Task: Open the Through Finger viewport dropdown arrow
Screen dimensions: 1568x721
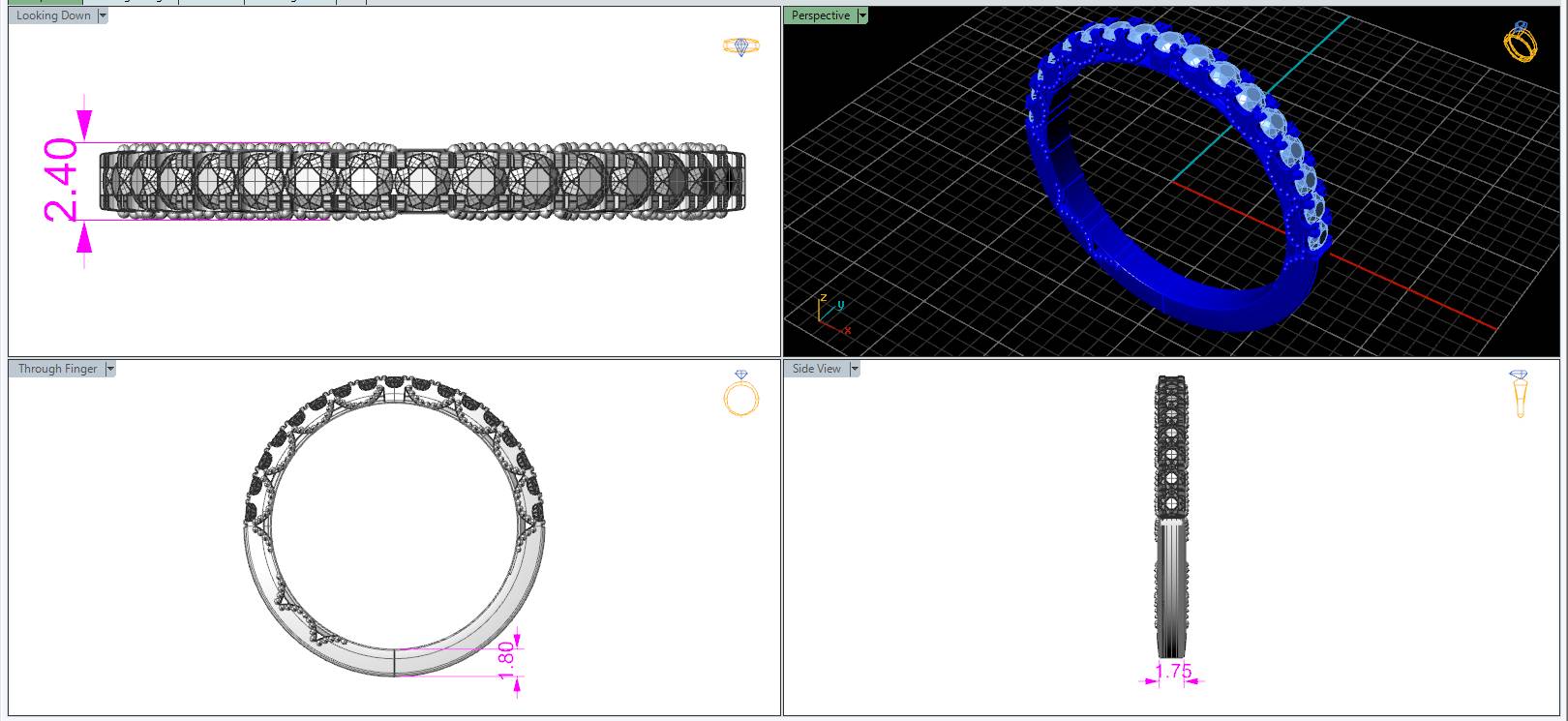Action: pyautogui.click(x=110, y=369)
